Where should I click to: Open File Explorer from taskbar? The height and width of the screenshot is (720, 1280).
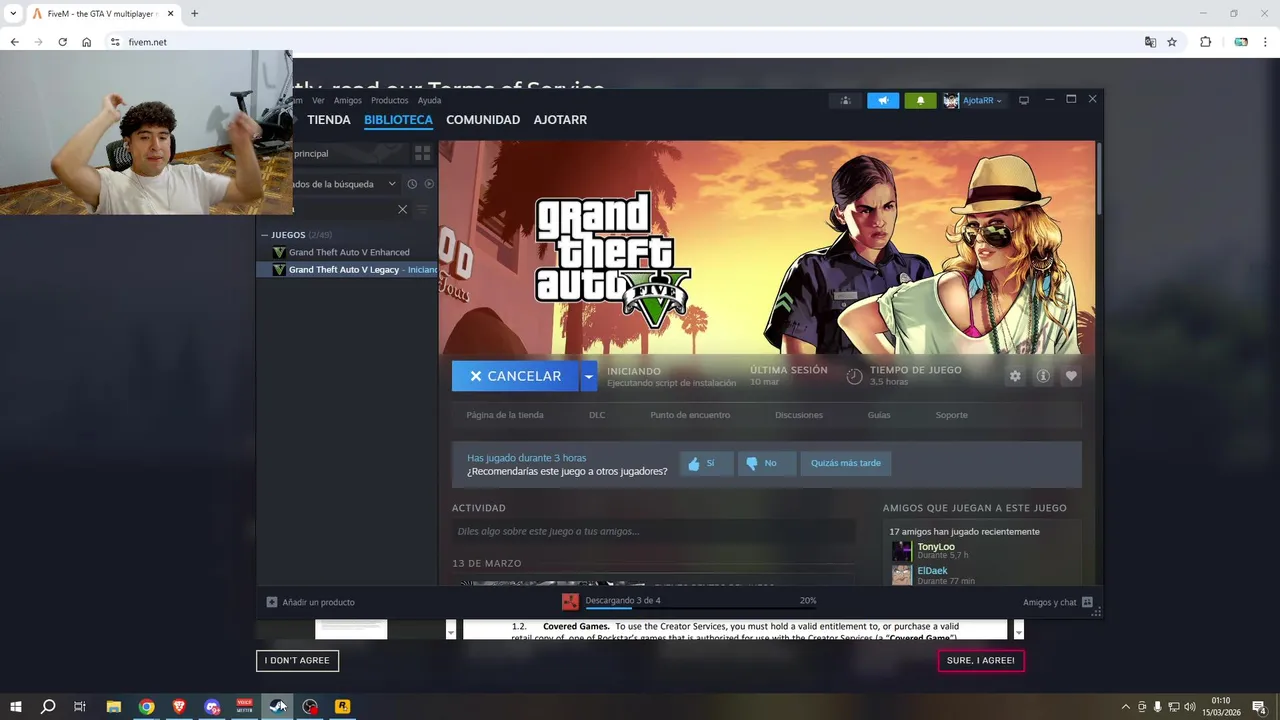tap(114, 706)
